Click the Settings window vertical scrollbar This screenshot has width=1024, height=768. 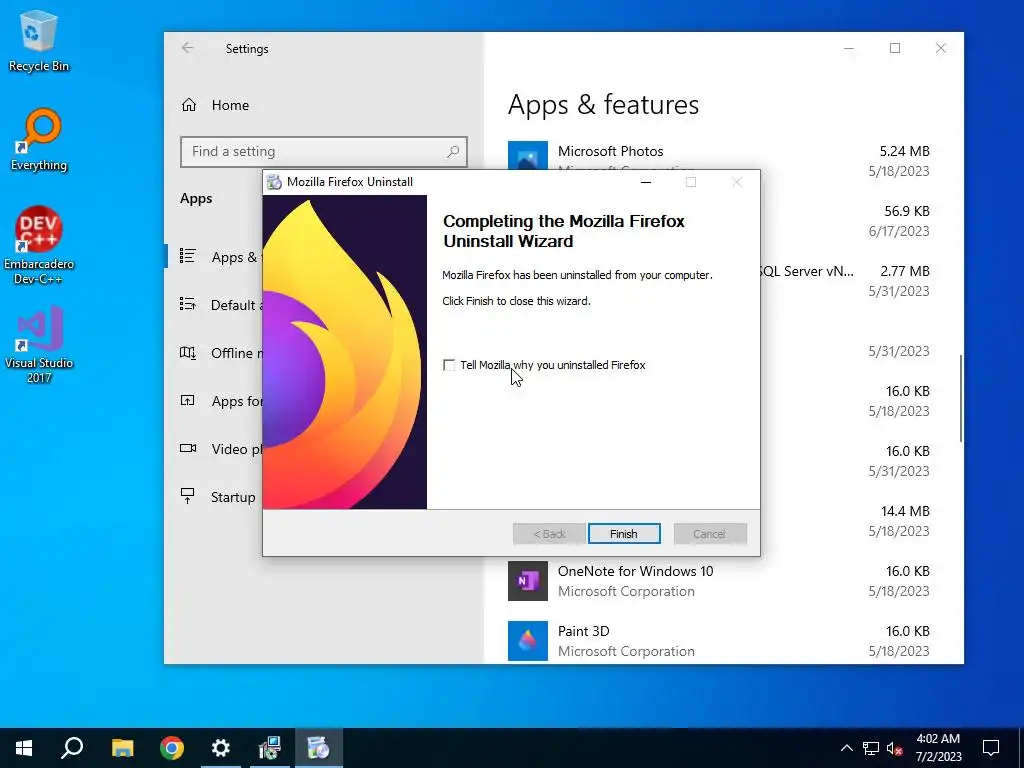click(x=961, y=398)
